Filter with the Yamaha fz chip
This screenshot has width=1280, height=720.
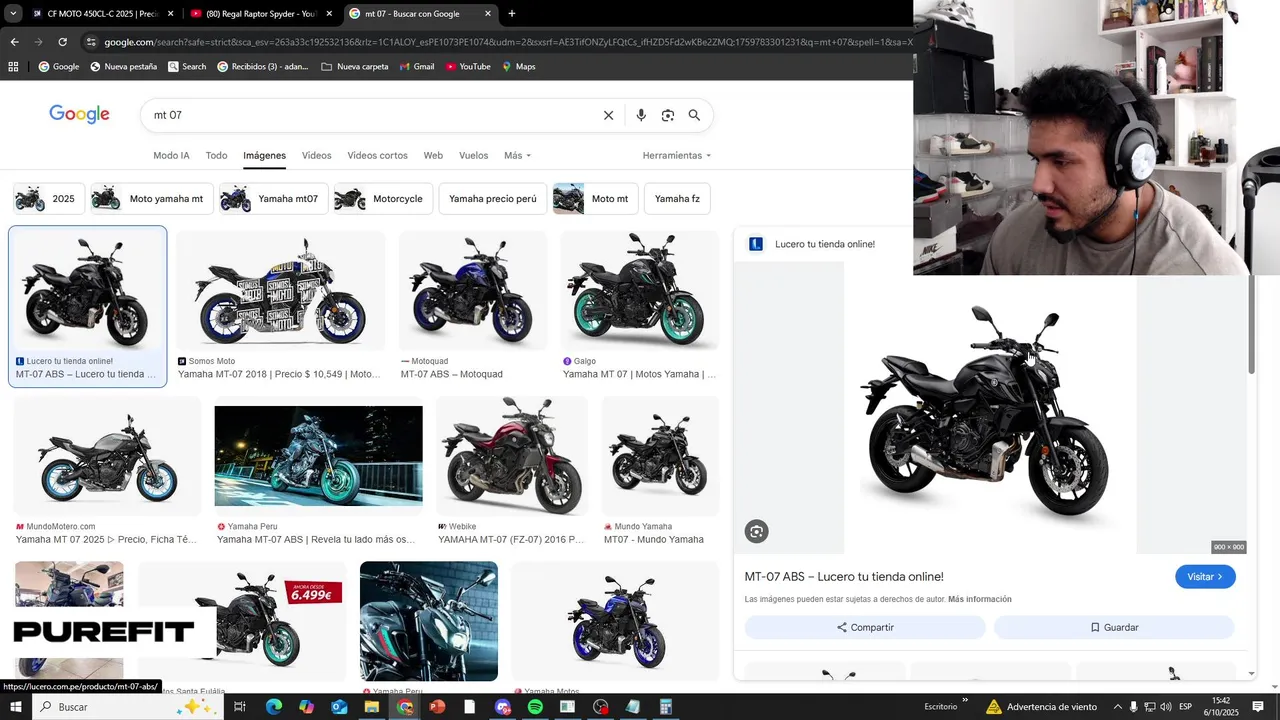click(677, 199)
